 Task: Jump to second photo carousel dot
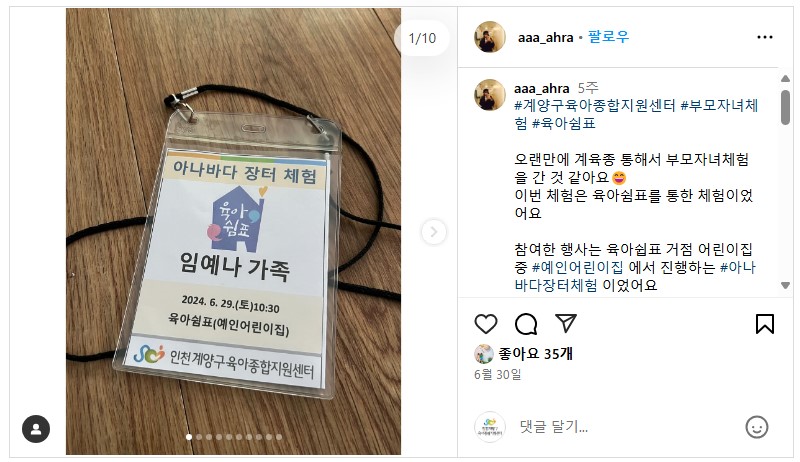[x=199, y=437]
